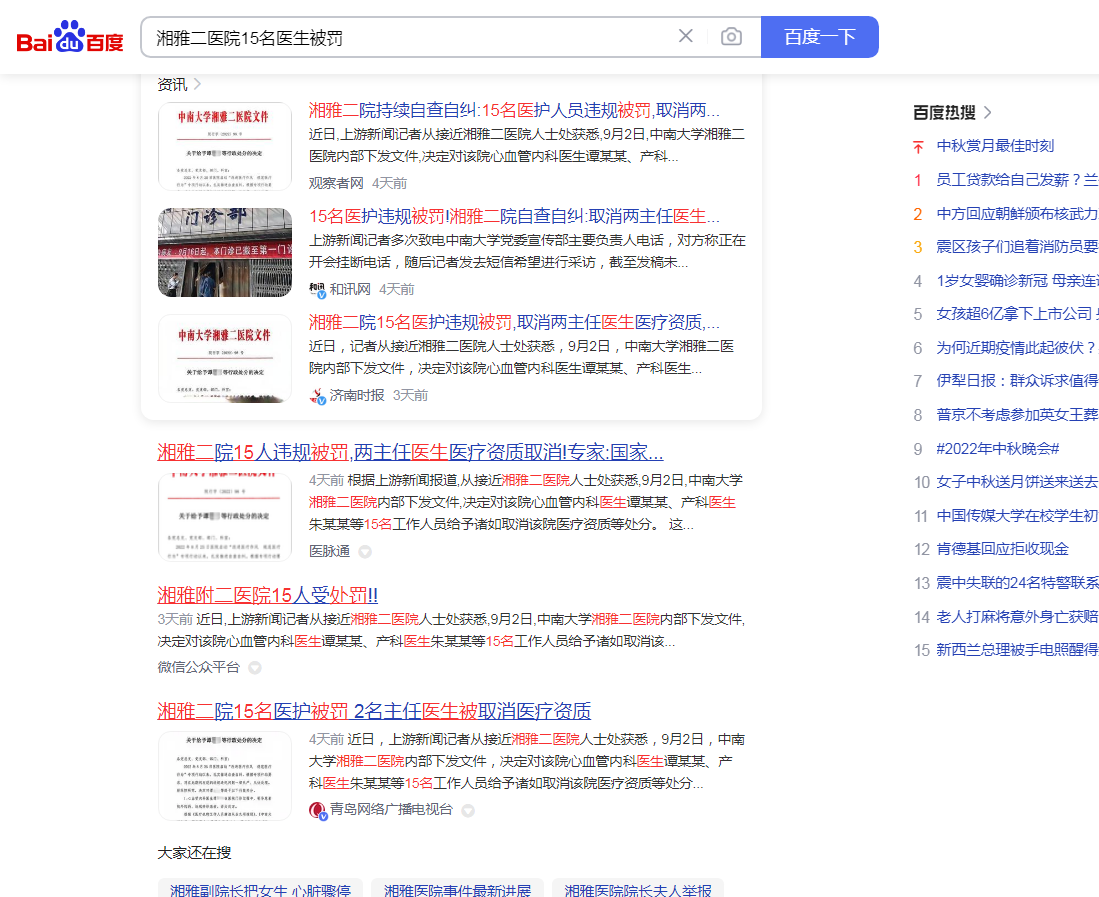This screenshot has height=897, width=1099.
Task: Open 15名医护违规被罚 和讯网 headline
Action: tap(514, 216)
